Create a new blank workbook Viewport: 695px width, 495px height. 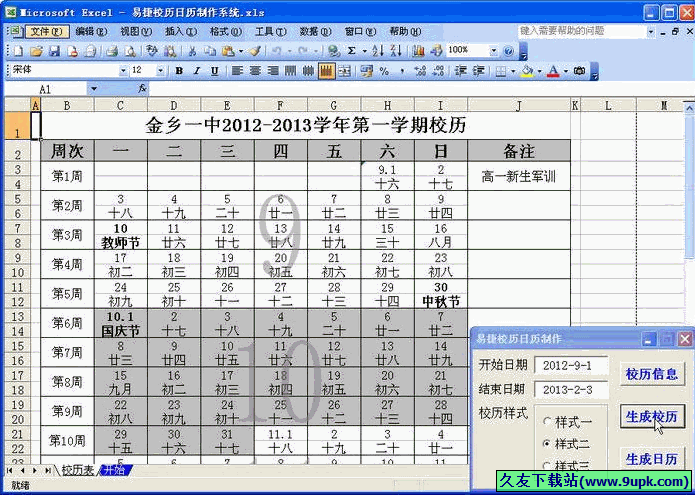tap(18, 51)
